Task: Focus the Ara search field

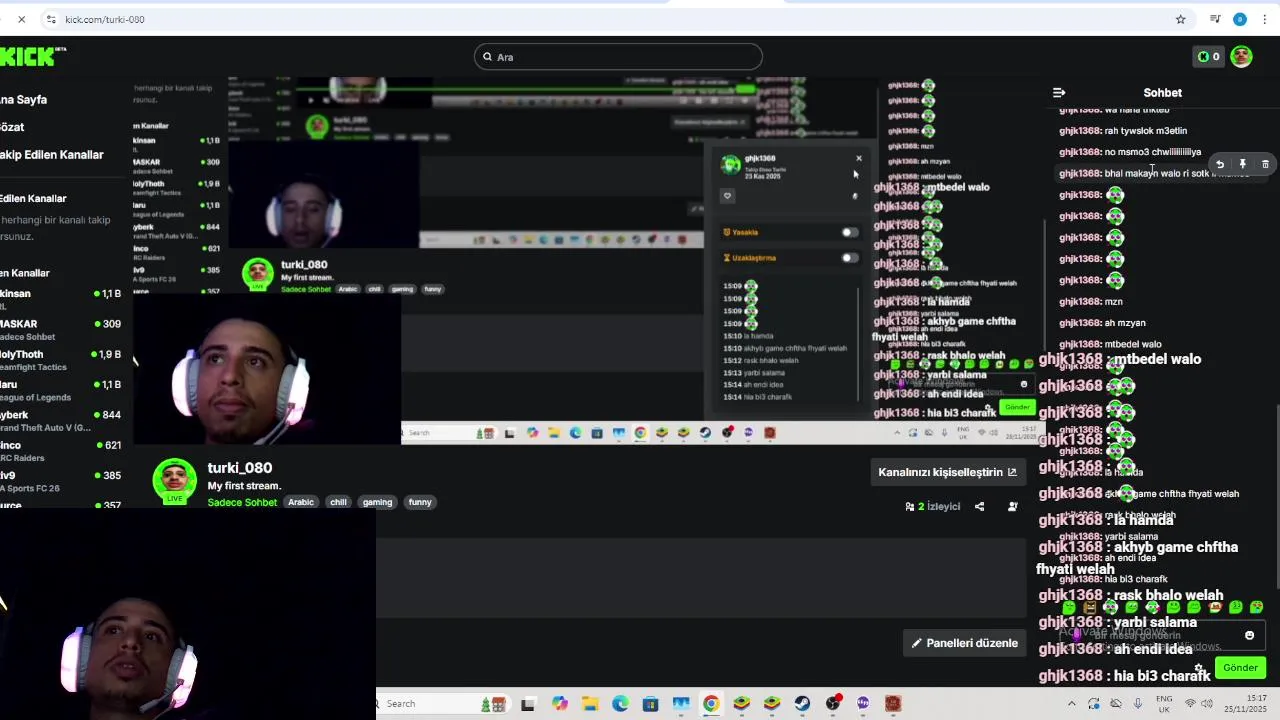Action: click(618, 57)
